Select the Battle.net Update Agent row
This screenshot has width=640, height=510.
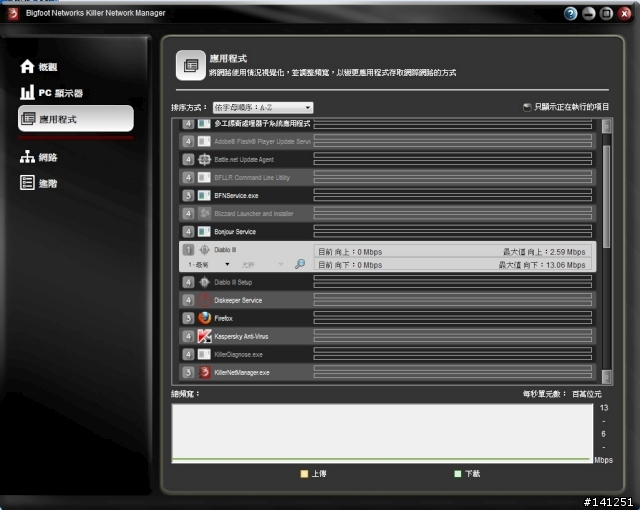[x=388, y=160]
